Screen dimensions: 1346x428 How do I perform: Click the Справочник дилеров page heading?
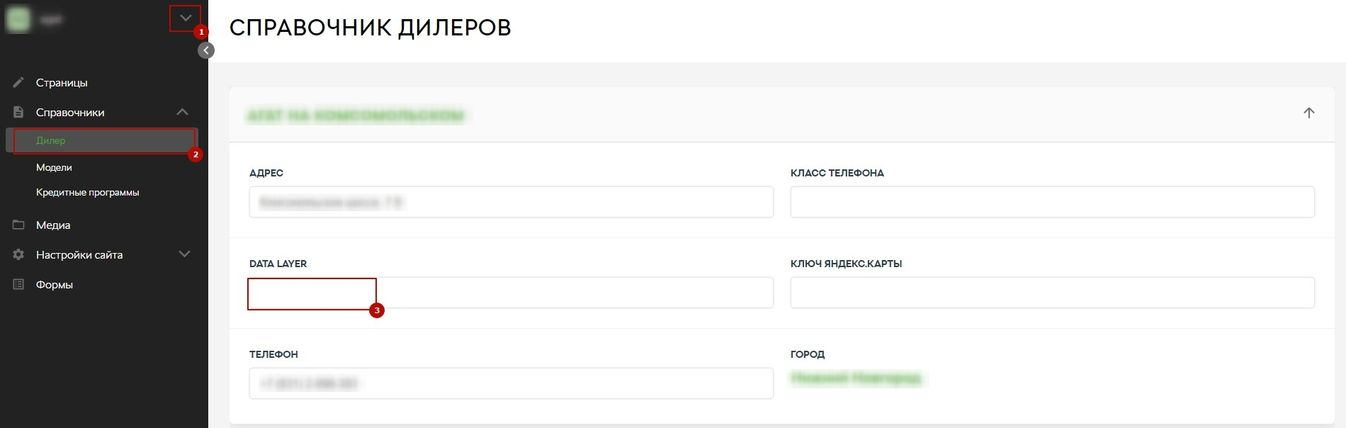tap(370, 28)
